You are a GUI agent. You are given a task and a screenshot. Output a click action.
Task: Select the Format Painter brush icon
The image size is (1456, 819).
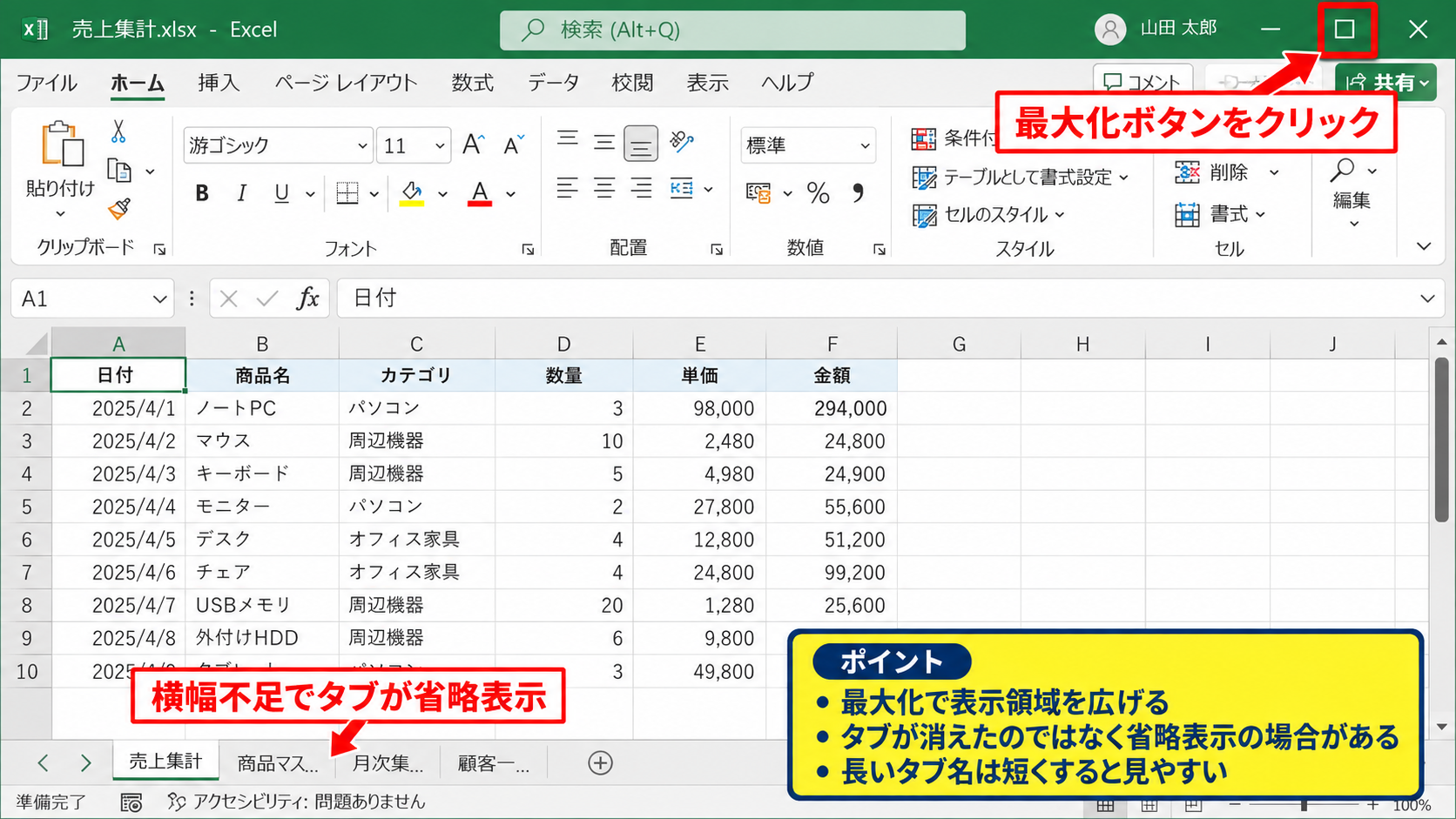click(119, 209)
